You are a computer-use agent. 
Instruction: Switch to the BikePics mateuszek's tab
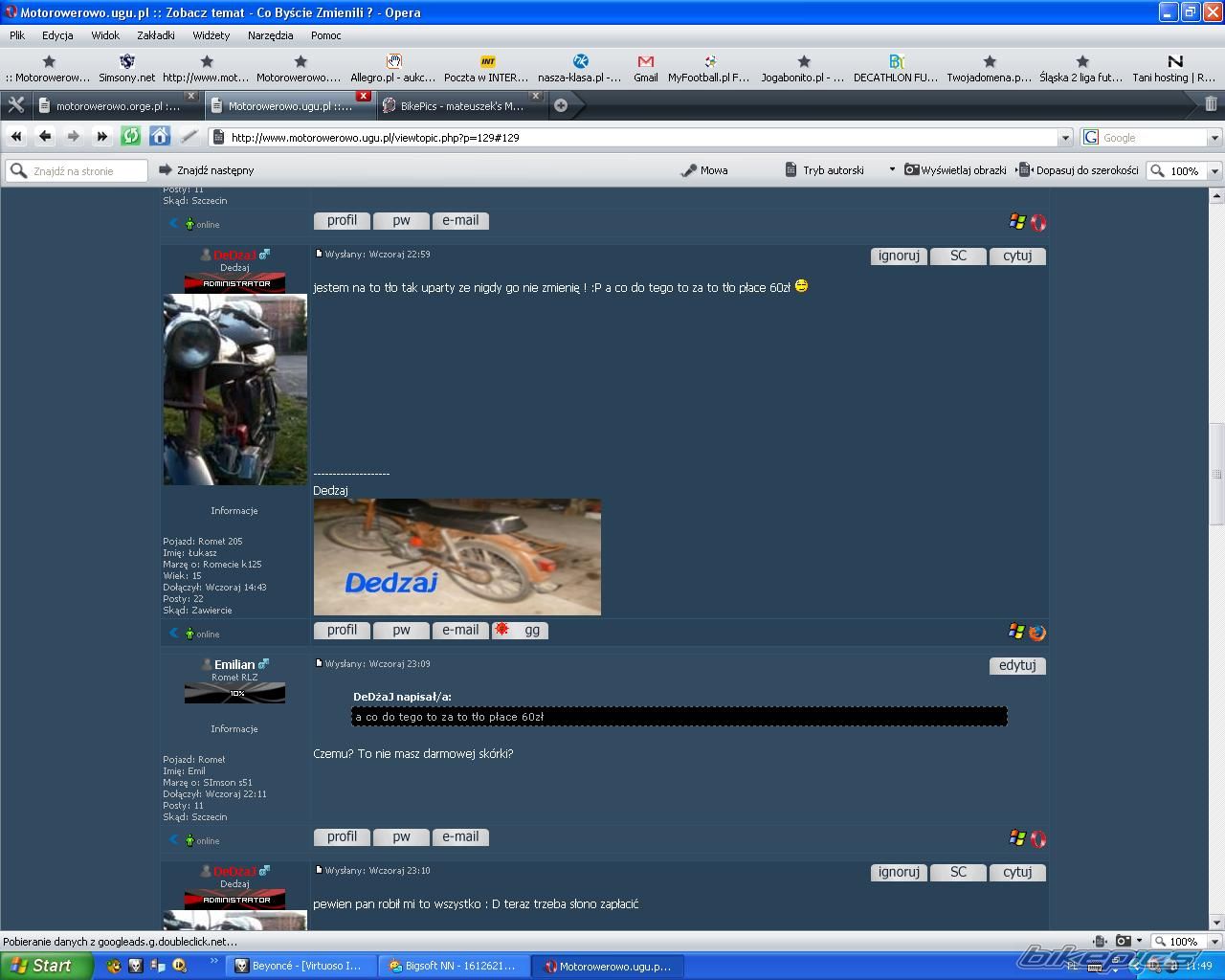click(460, 106)
